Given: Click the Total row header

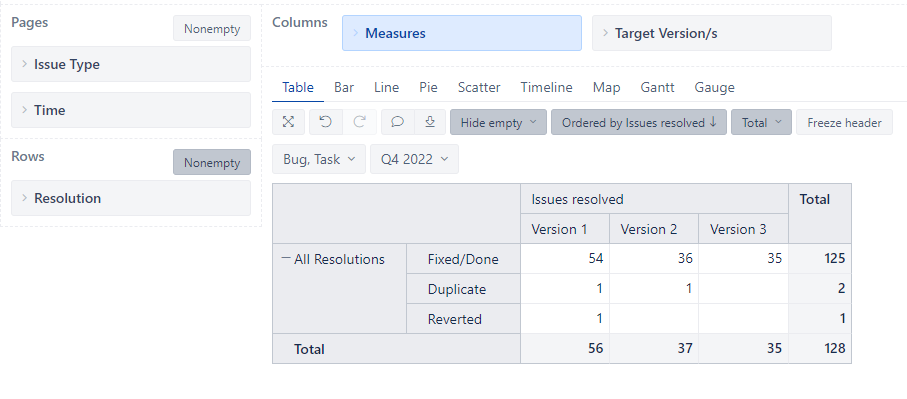Looking at the screenshot, I should pos(396,349).
